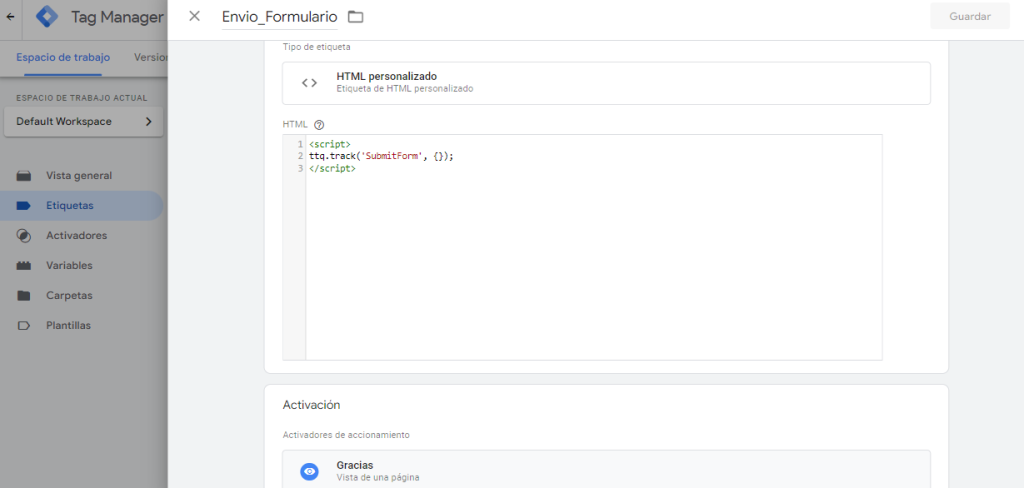Viewport: 1024px width, 488px height.
Task: Click the closing </script> line
Action: click(x=332, y=169)
